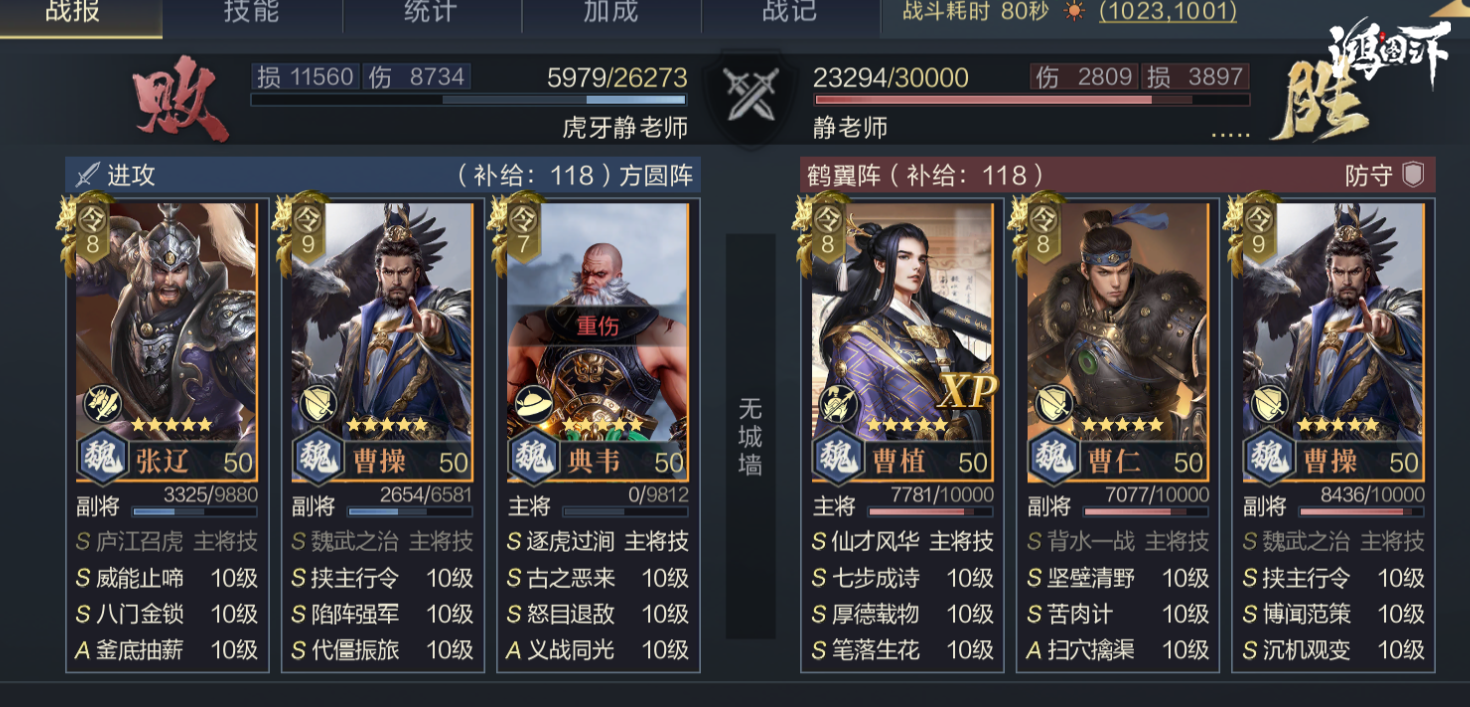Select the 加成 tab

click(x=610, y=14)
